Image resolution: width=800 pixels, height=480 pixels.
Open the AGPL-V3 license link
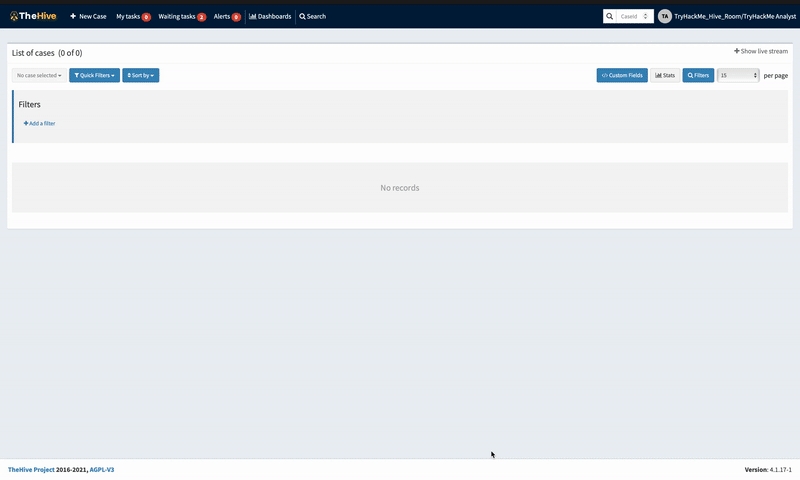pos(102,469)
